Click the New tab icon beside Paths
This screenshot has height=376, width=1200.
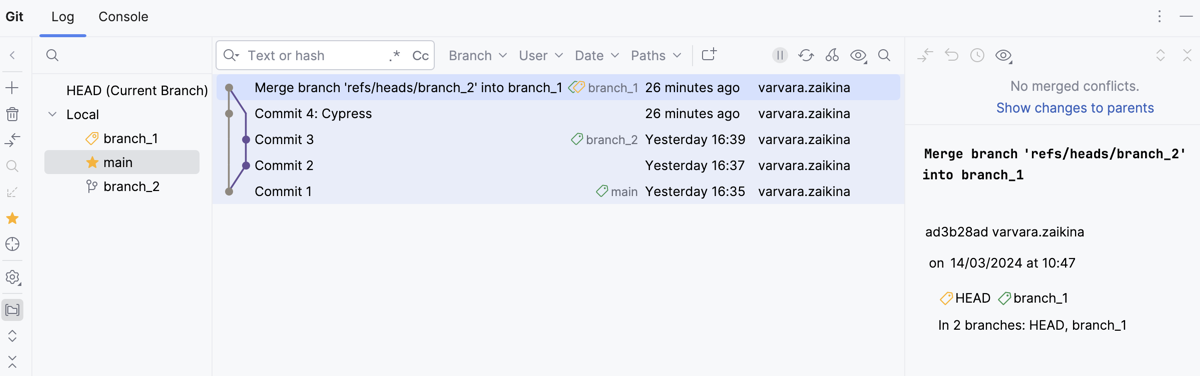[x=709, y=55]
